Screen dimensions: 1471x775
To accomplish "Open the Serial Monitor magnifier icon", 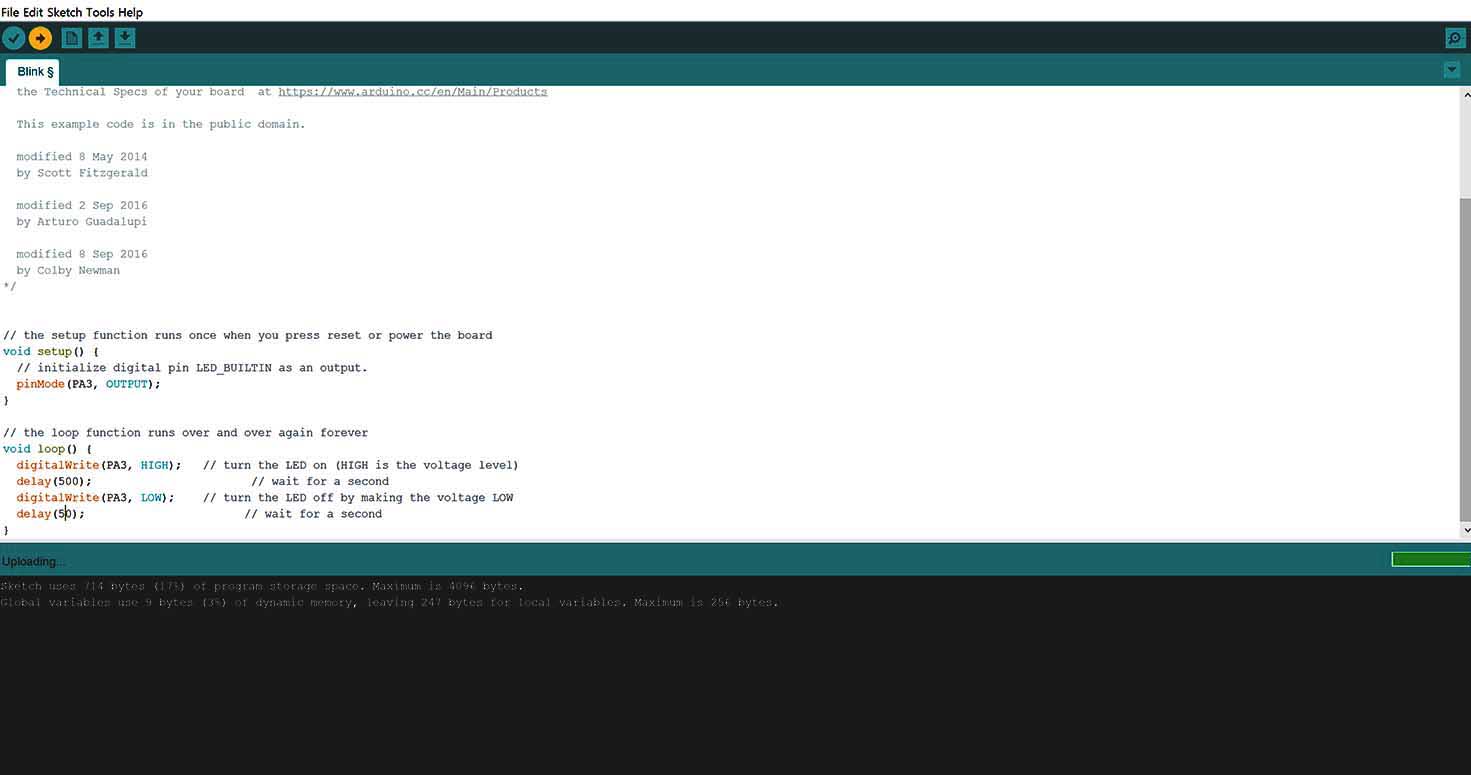I will click(1455, 38).
